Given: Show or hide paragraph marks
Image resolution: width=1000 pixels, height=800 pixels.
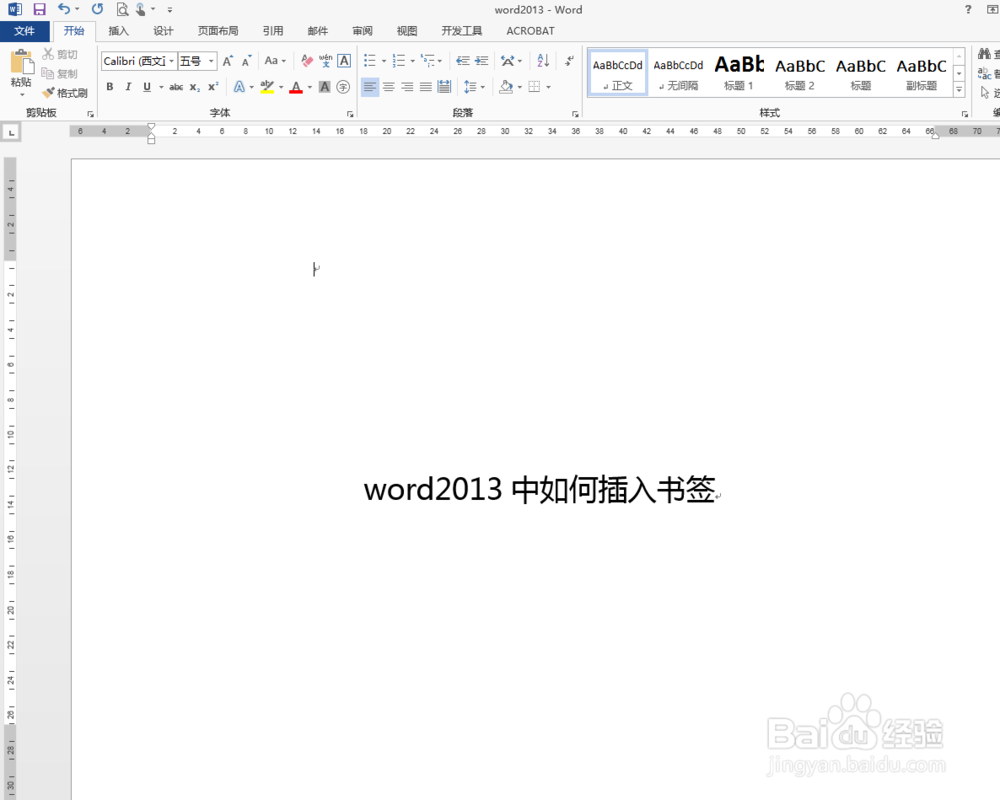Looking at the screenshot, I should point(569,61).
